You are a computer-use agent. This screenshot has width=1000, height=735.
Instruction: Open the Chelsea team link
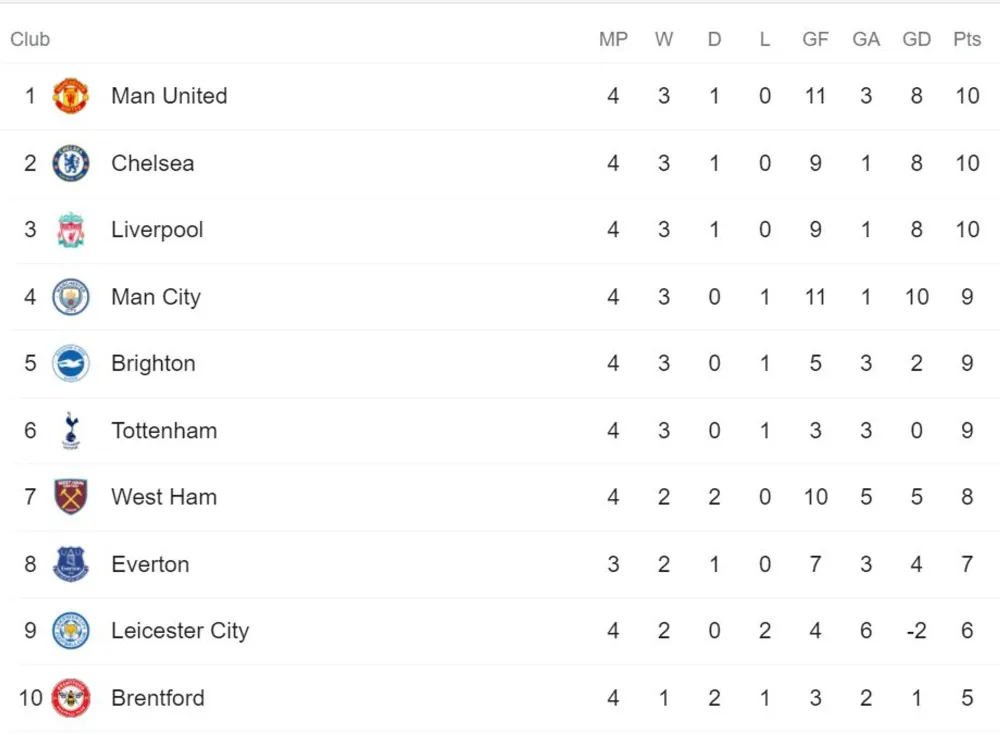152,163
